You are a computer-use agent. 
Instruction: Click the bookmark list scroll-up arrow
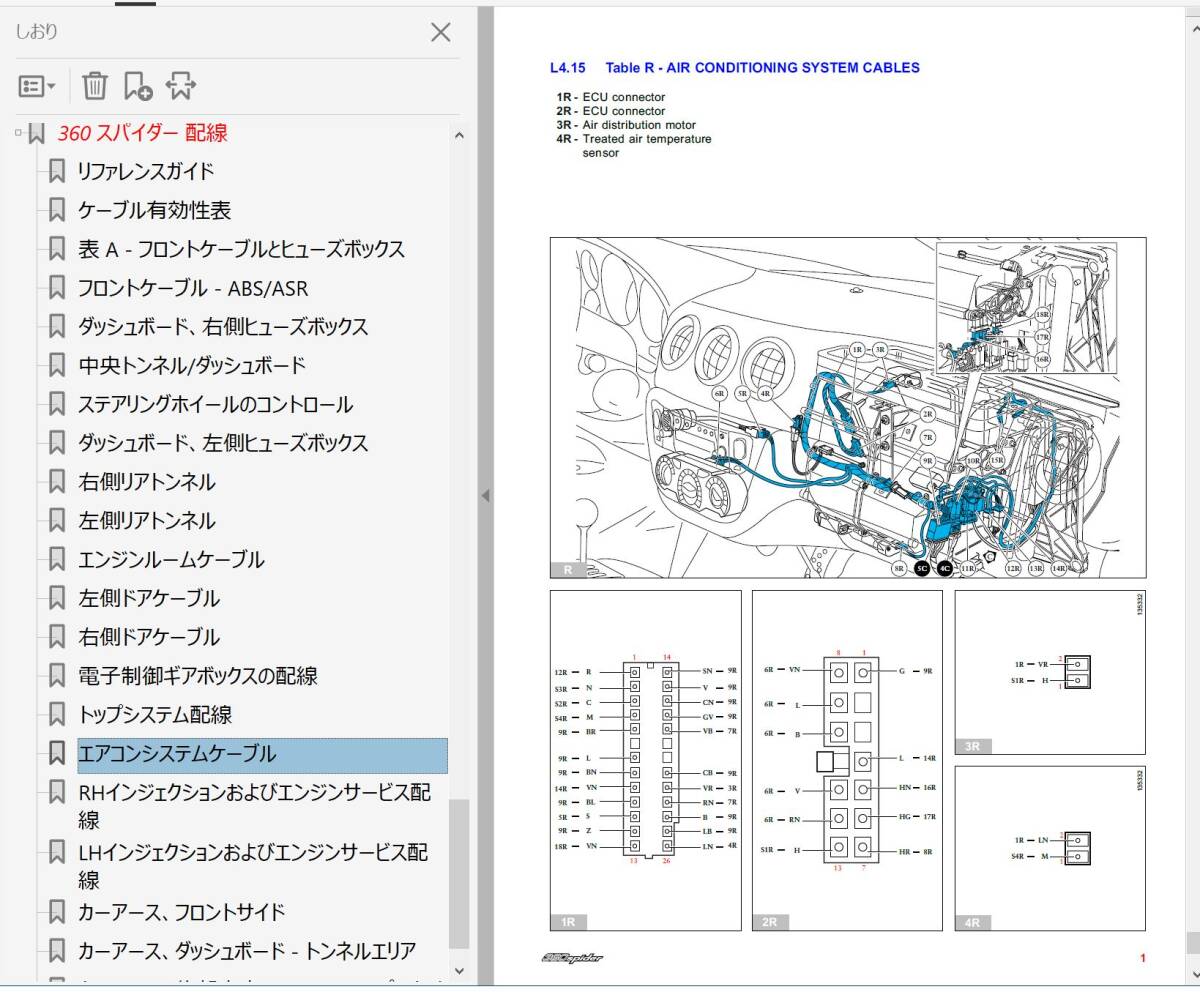(x=459, y=134)
